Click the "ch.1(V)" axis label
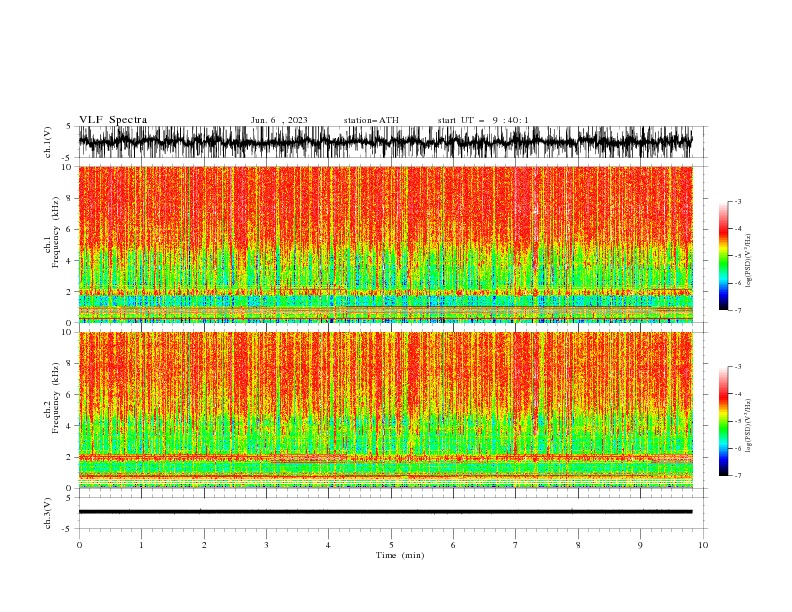This screenshot has height=612, width=792. tap(48, 142)
